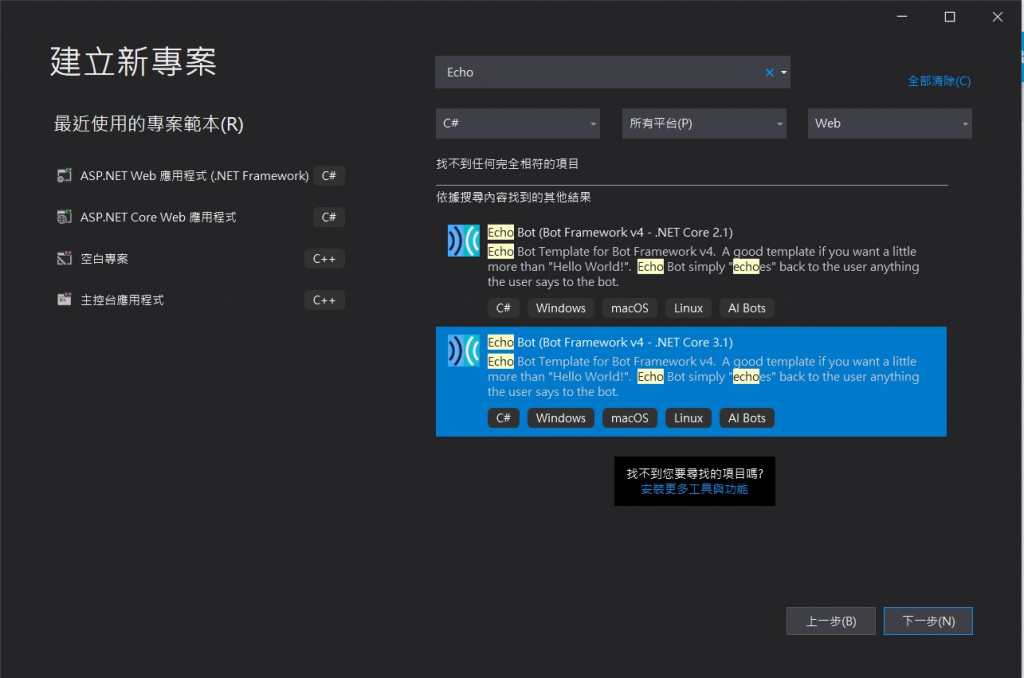Click the 空白專案 project icon

64,259
